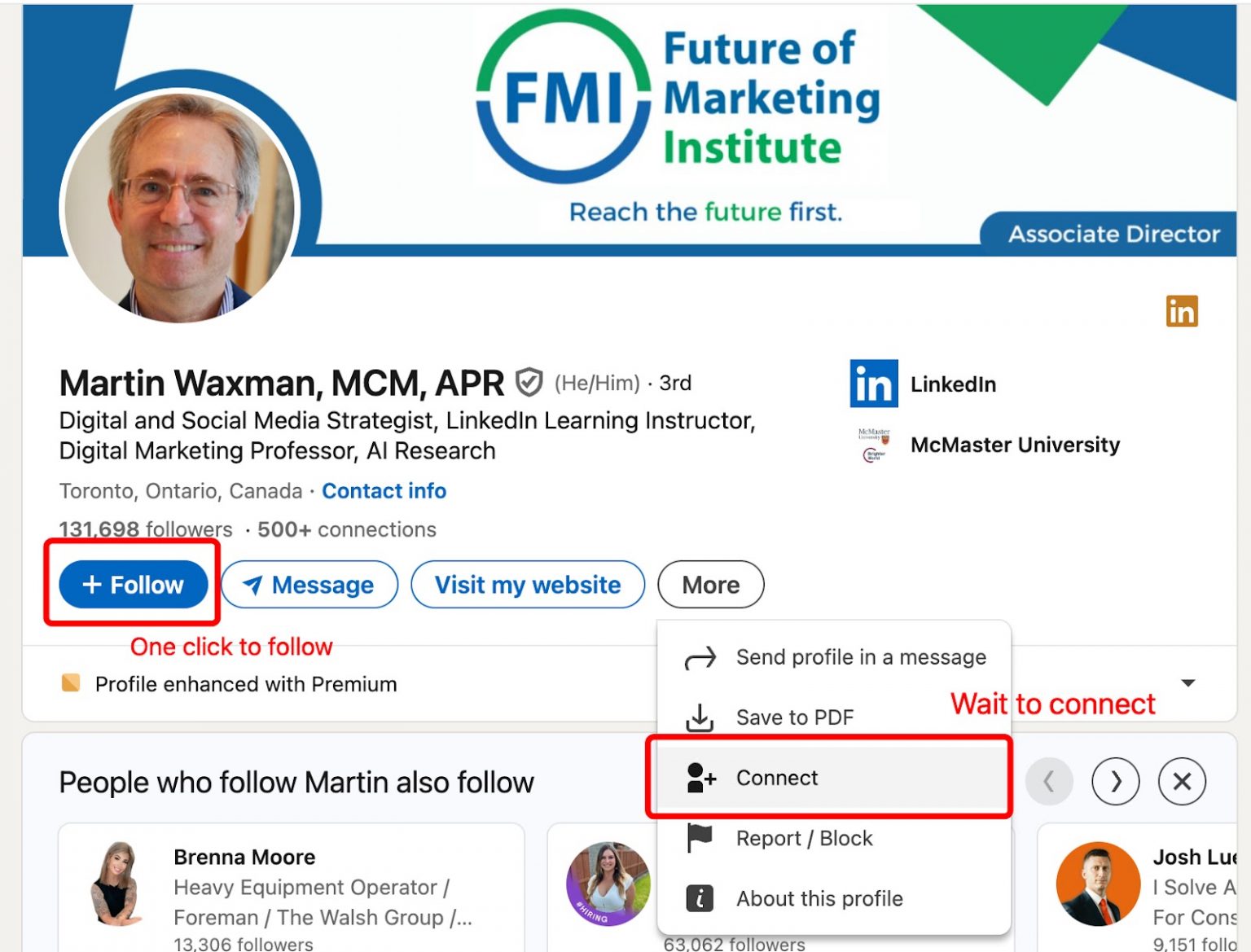Image resolution: width=1251 pixels, height=952 pixels.
Task: Click the LinkedIn logo in the companies list
Action: click(873, 384)
